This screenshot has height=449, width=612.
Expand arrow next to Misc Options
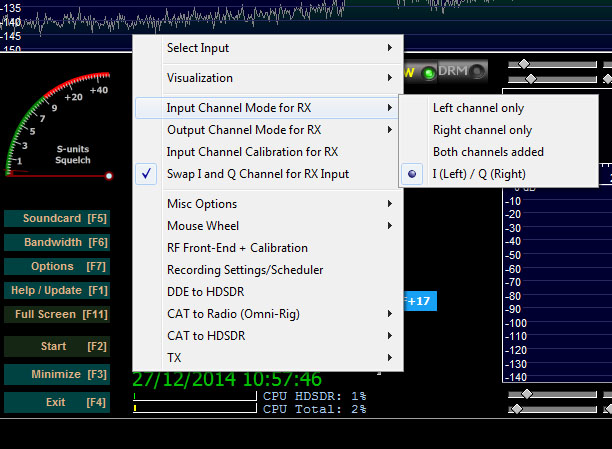pyautogui.click(x=390, y=204)
